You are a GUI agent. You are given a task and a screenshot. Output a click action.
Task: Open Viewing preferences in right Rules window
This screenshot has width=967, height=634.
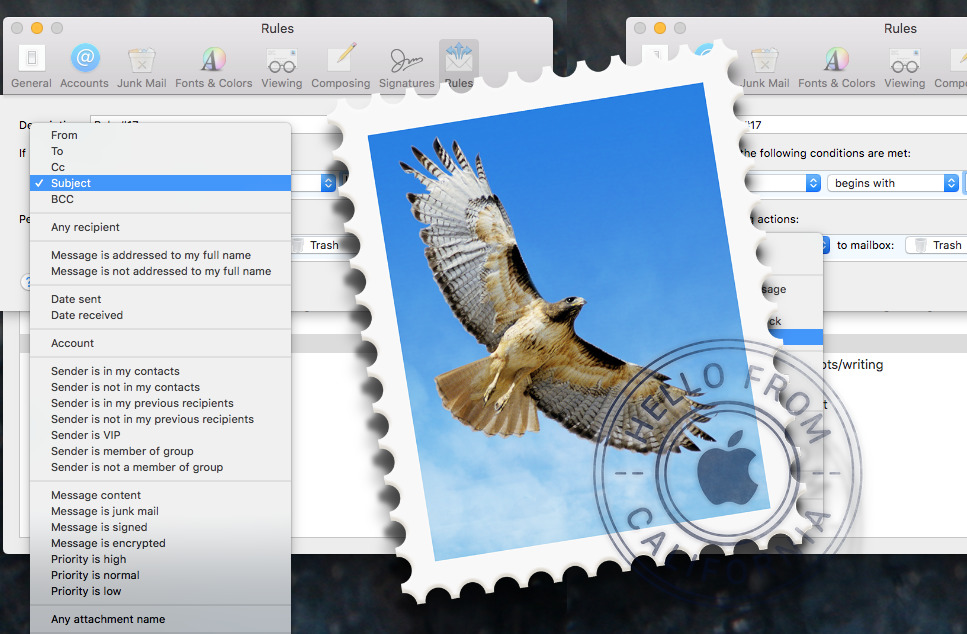pos(905,67)
